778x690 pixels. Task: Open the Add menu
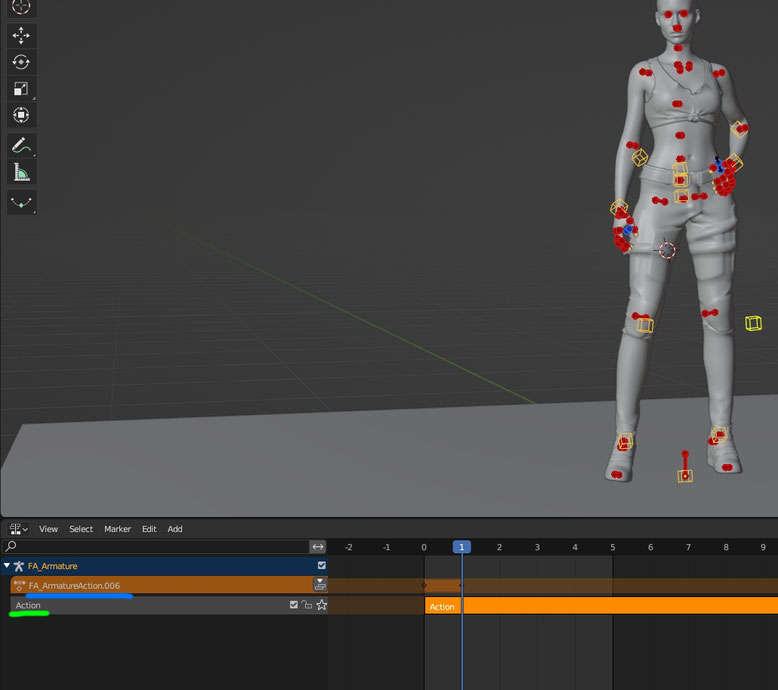tap(175, 529)
